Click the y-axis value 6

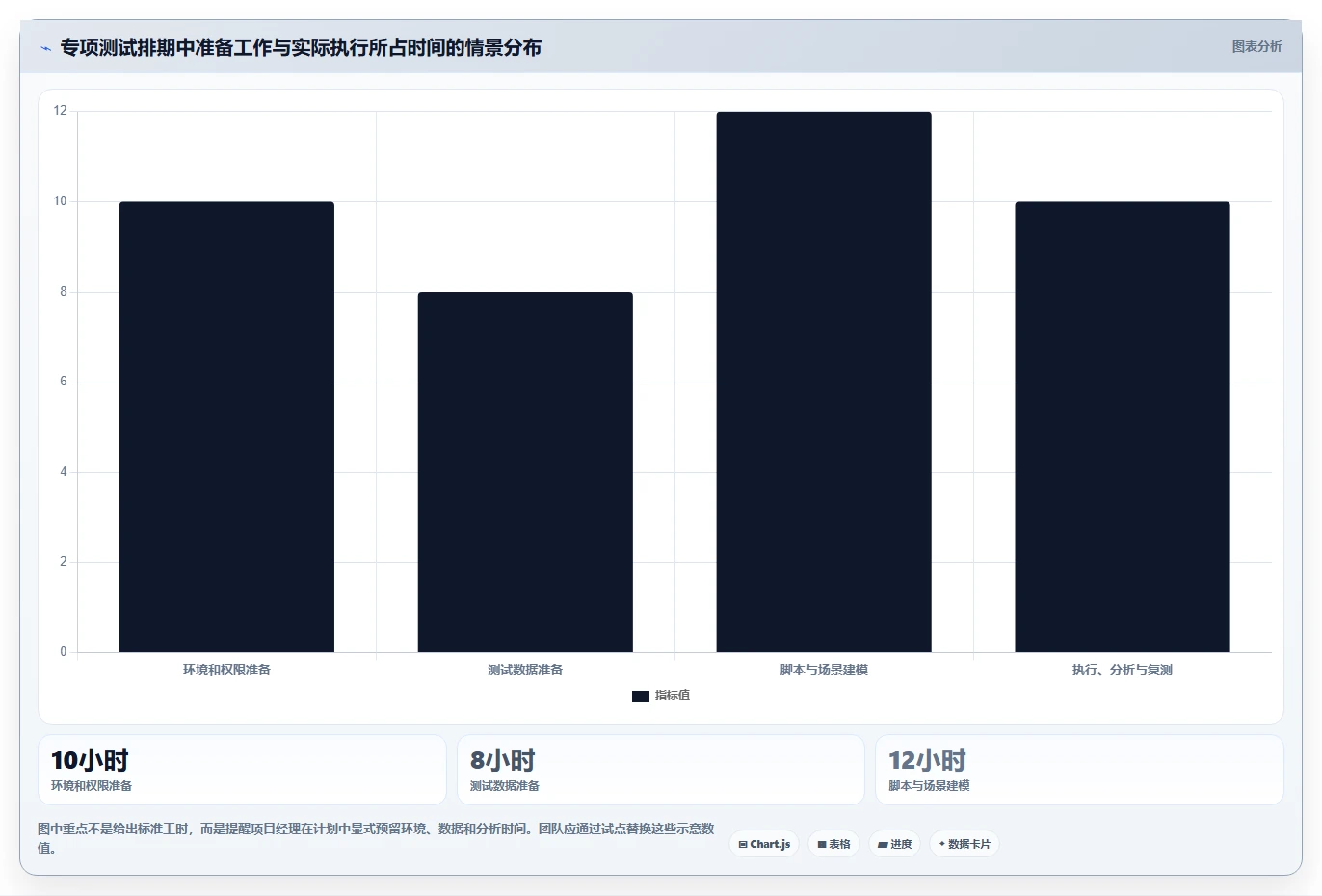click(64, 382)
